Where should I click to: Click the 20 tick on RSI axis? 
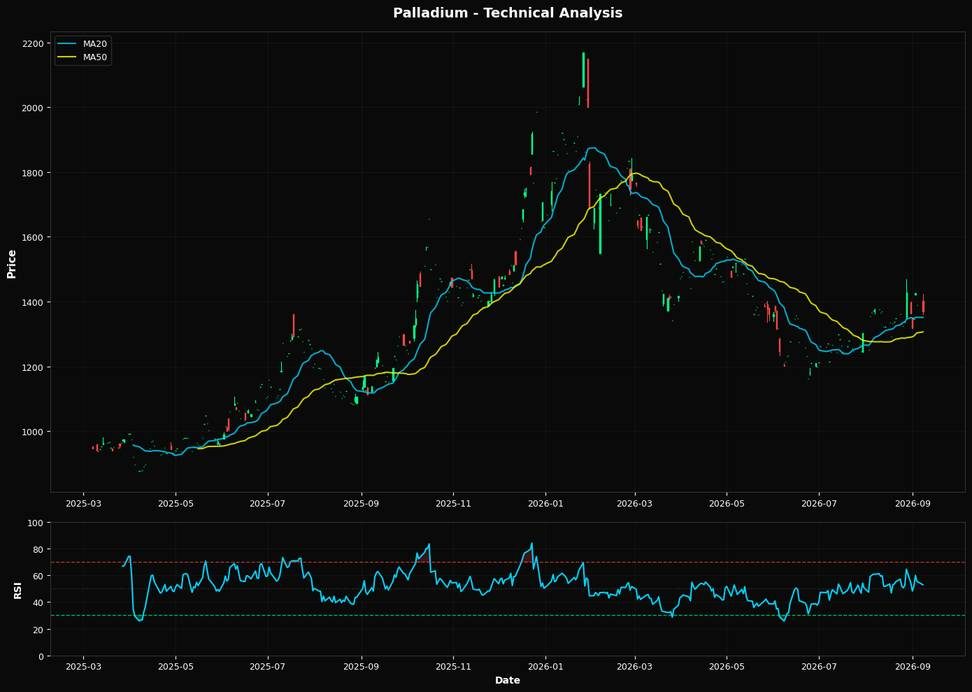38,630
